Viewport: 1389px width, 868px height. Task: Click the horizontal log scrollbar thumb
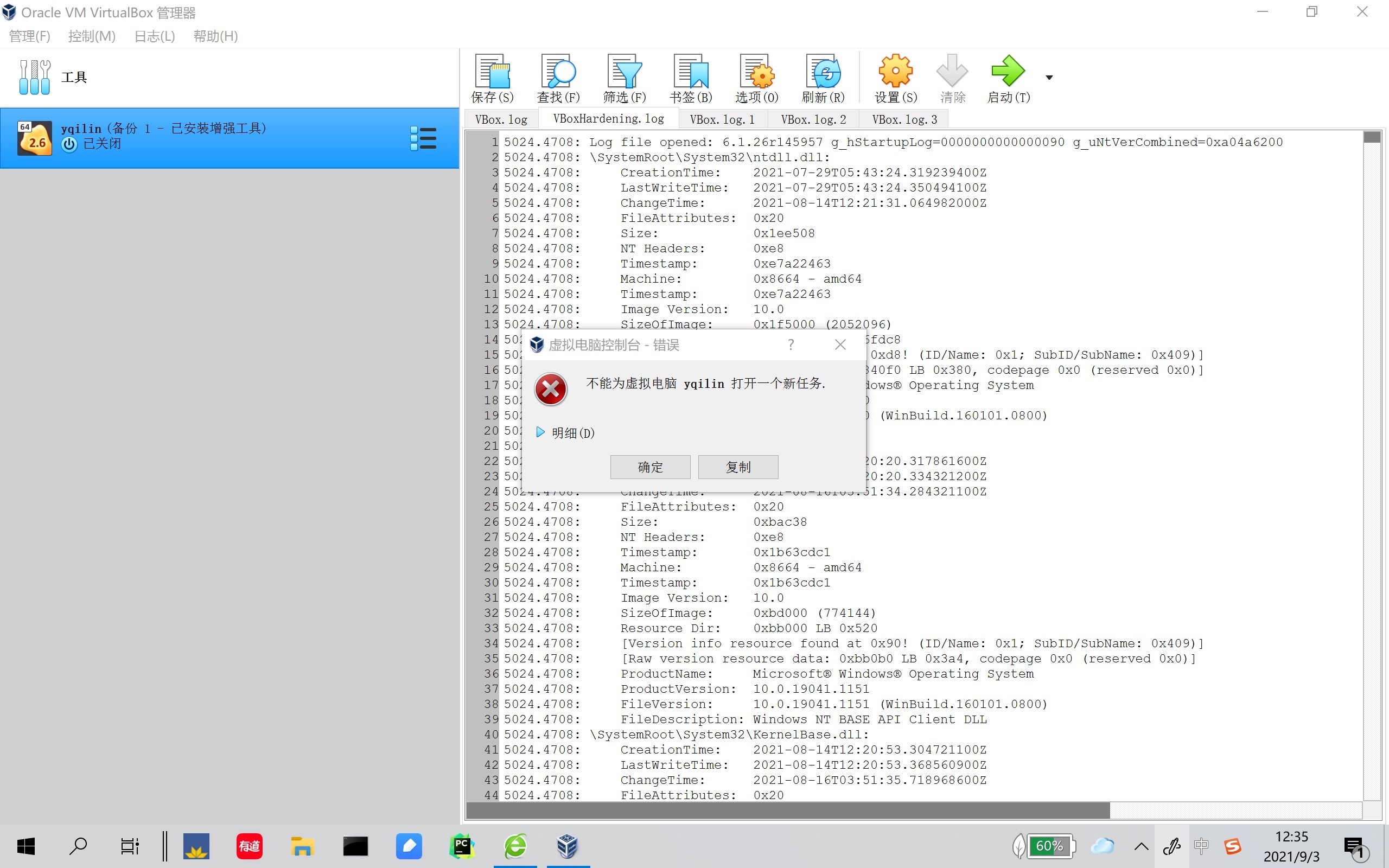(787, 810)
